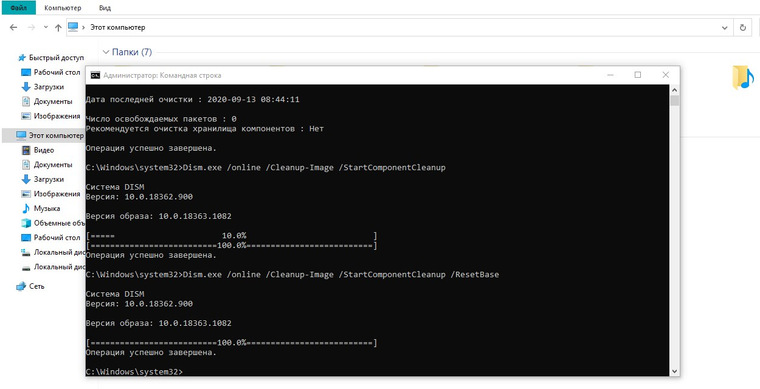Select Этот компьютер in navigation pane
This screenshot has width=760, height=389.
coord(49,135)
